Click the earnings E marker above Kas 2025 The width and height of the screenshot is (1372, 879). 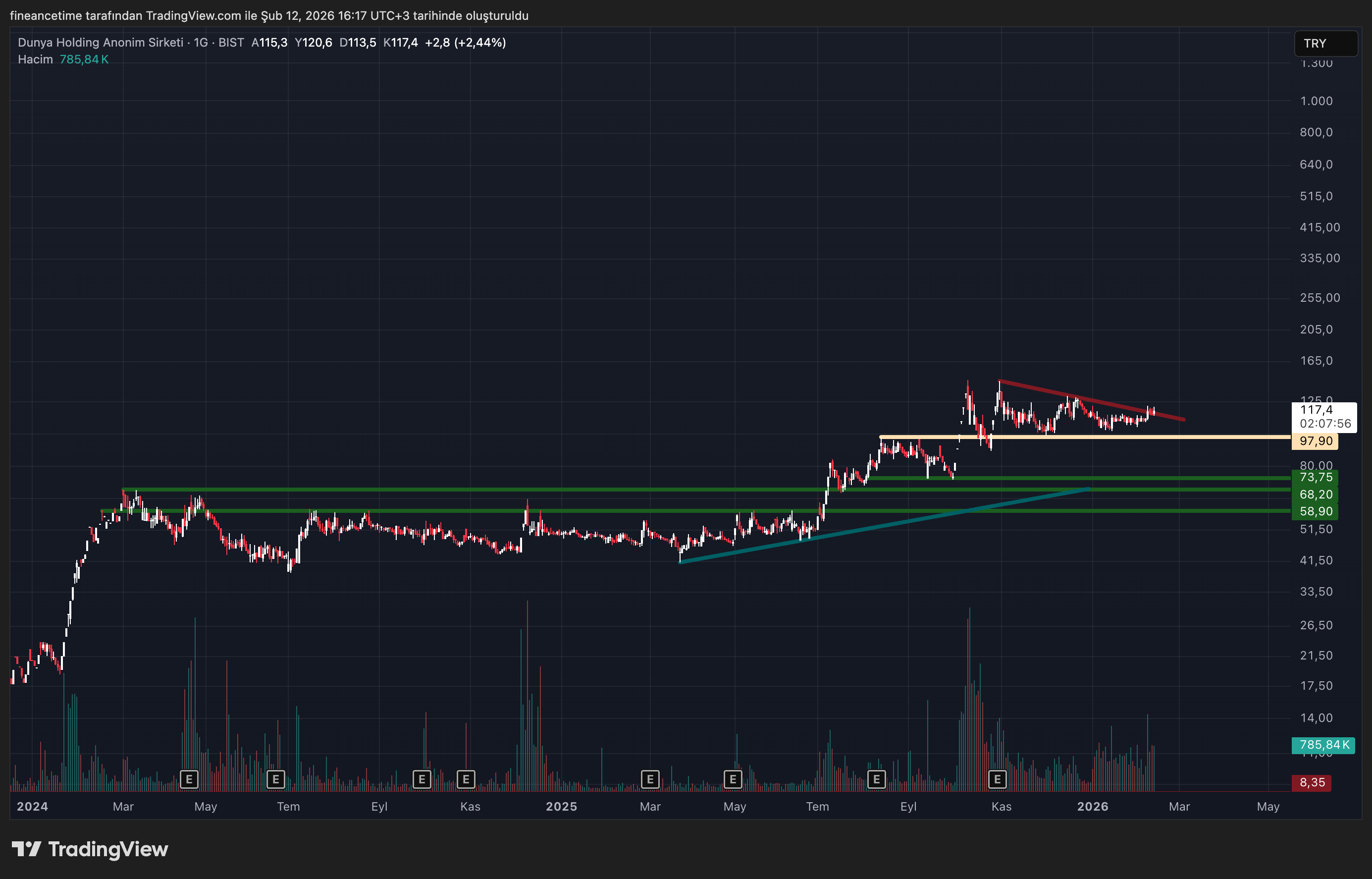997,779
